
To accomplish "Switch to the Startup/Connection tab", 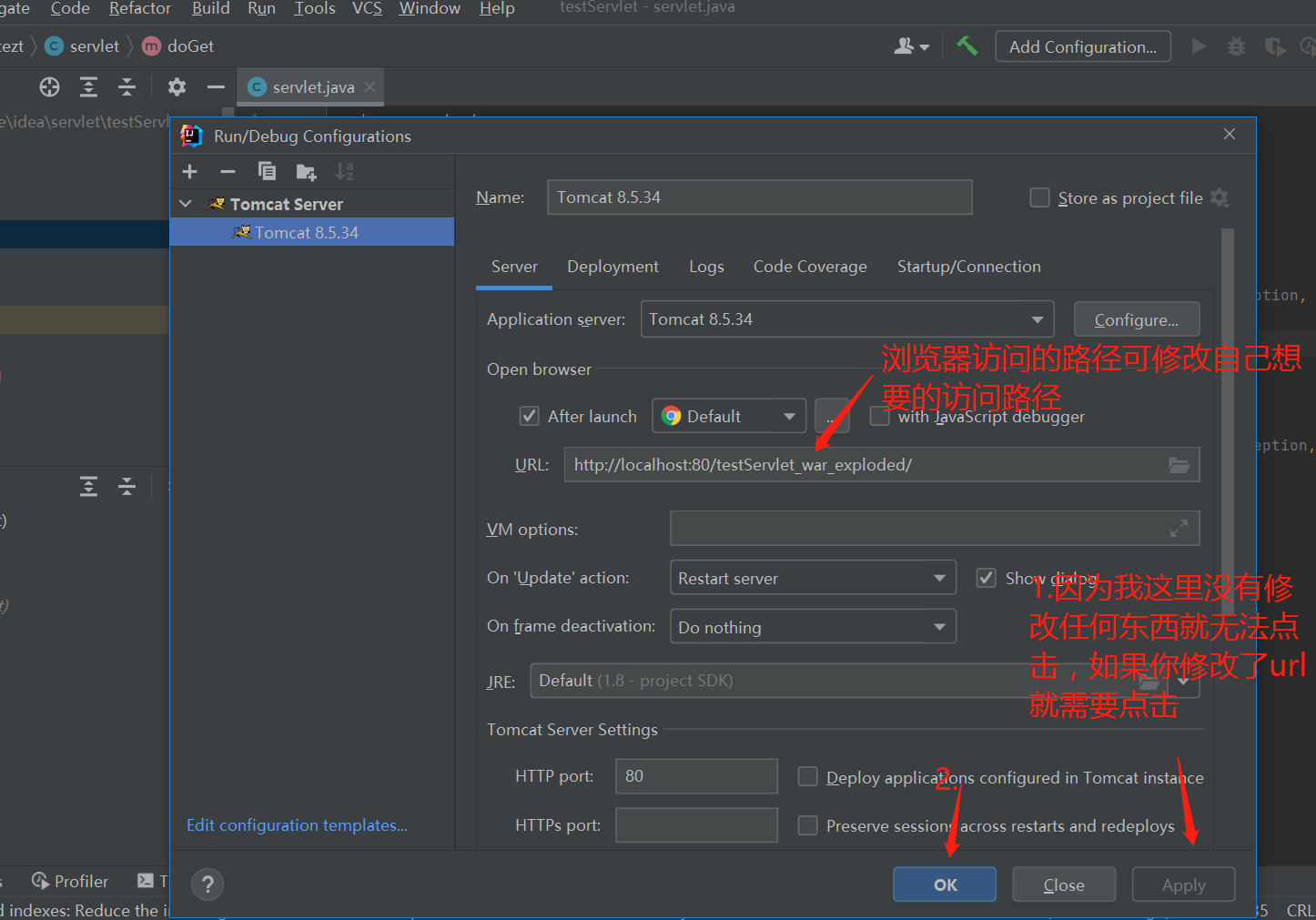I will 969,267.
